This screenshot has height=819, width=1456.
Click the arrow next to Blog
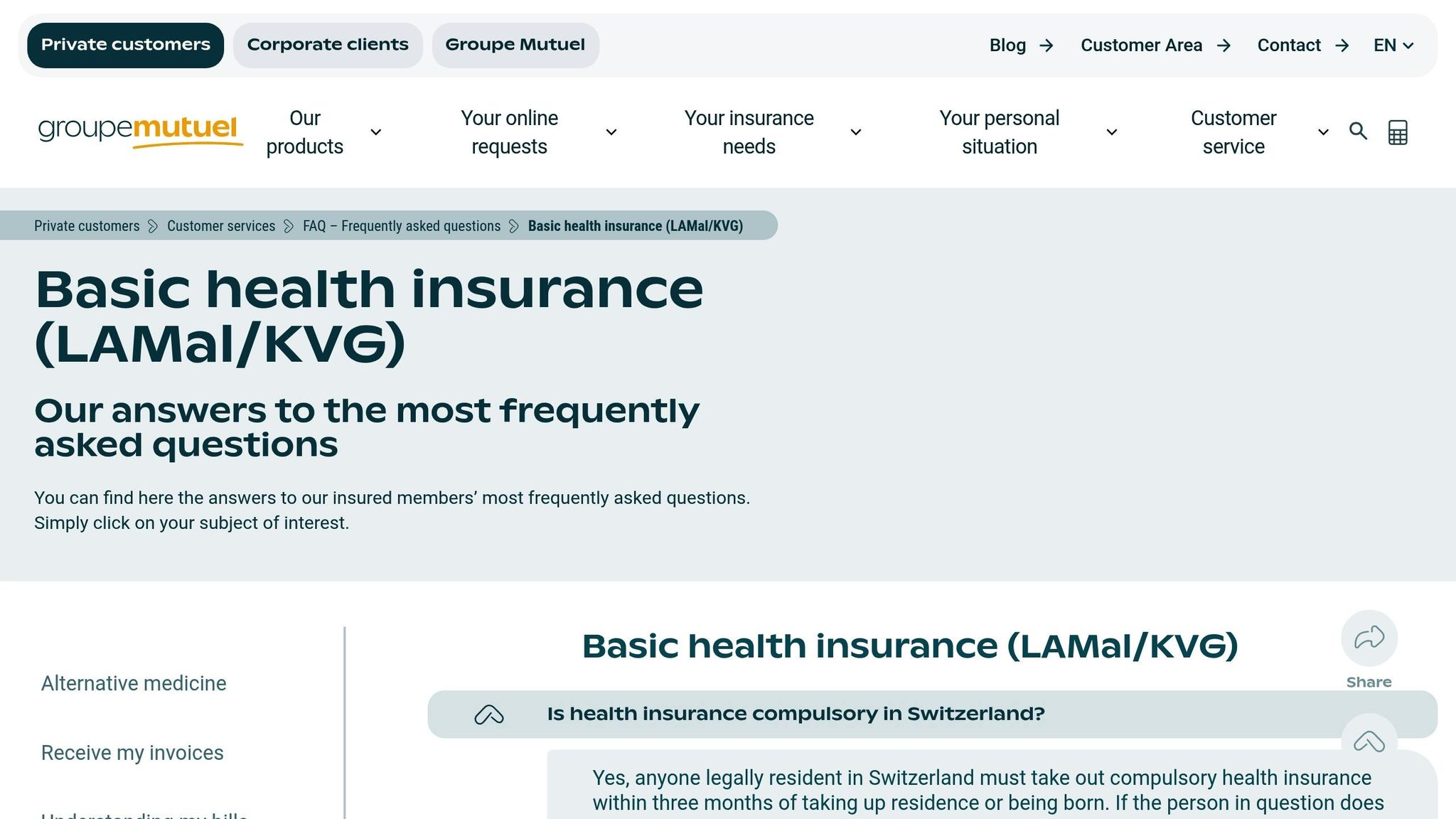click(1046, 45)
